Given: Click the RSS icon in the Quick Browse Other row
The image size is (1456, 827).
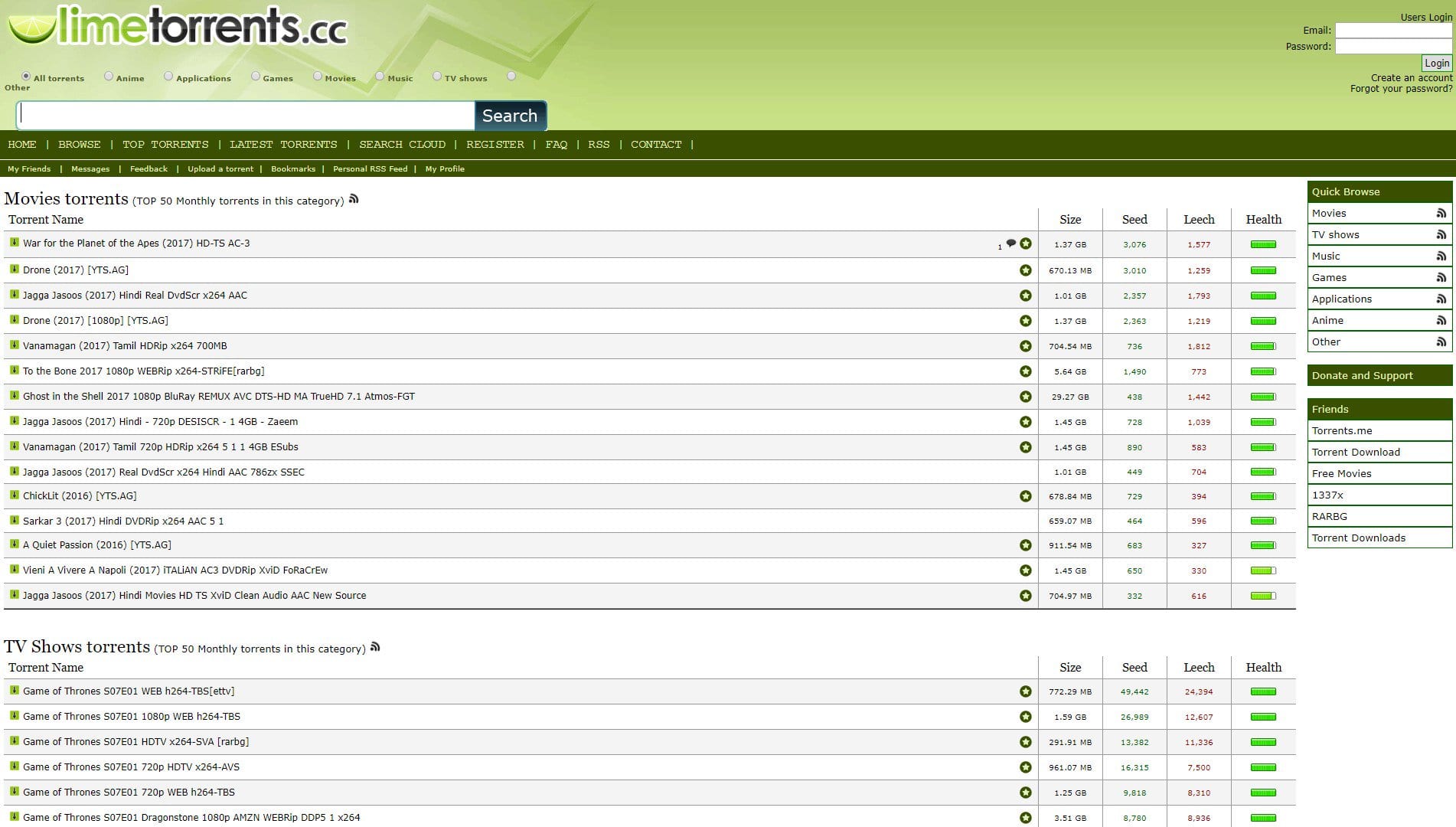Looking at the screenshot, I should pyautogui.click(x=1441, y=342).
